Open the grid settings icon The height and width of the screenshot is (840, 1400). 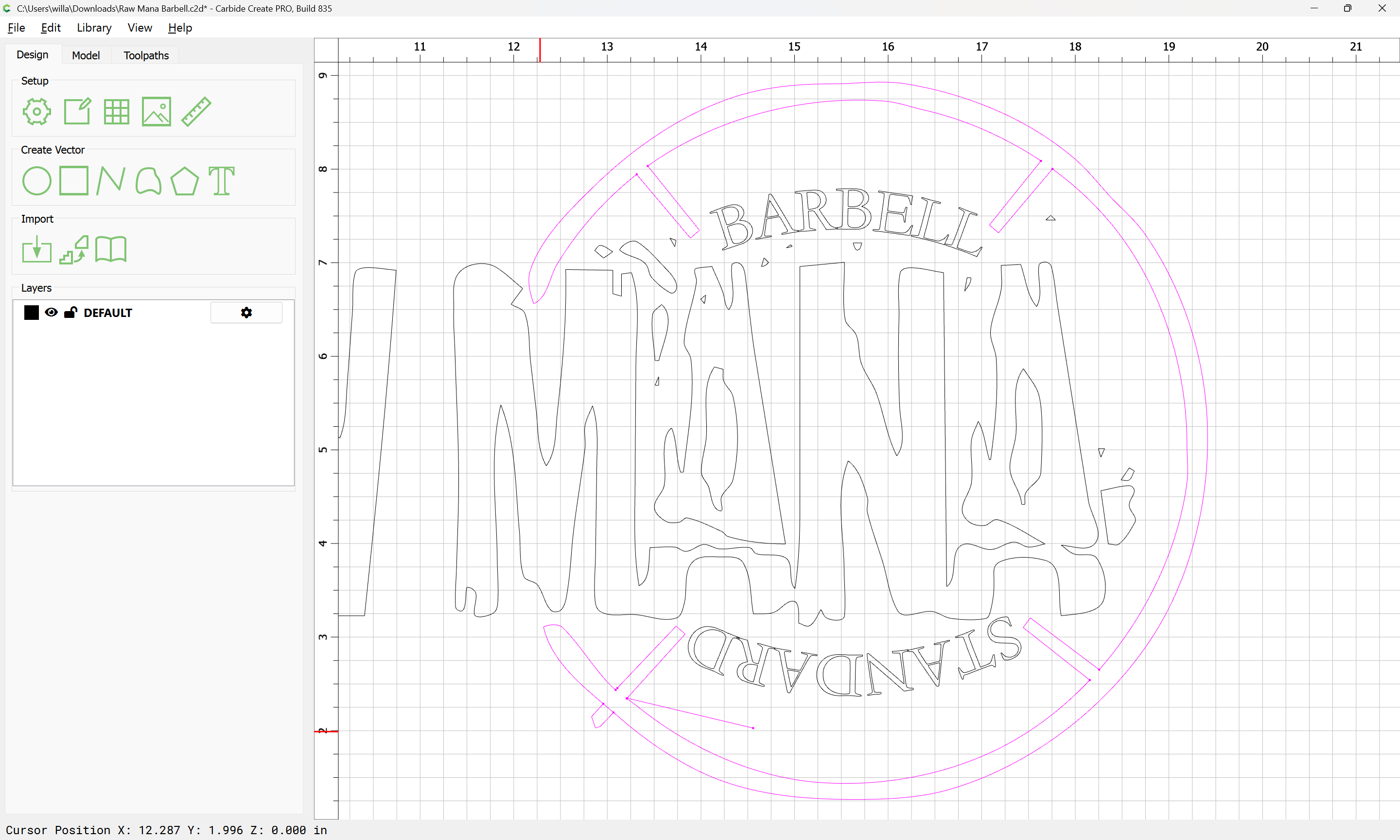[x=117, y=111]
